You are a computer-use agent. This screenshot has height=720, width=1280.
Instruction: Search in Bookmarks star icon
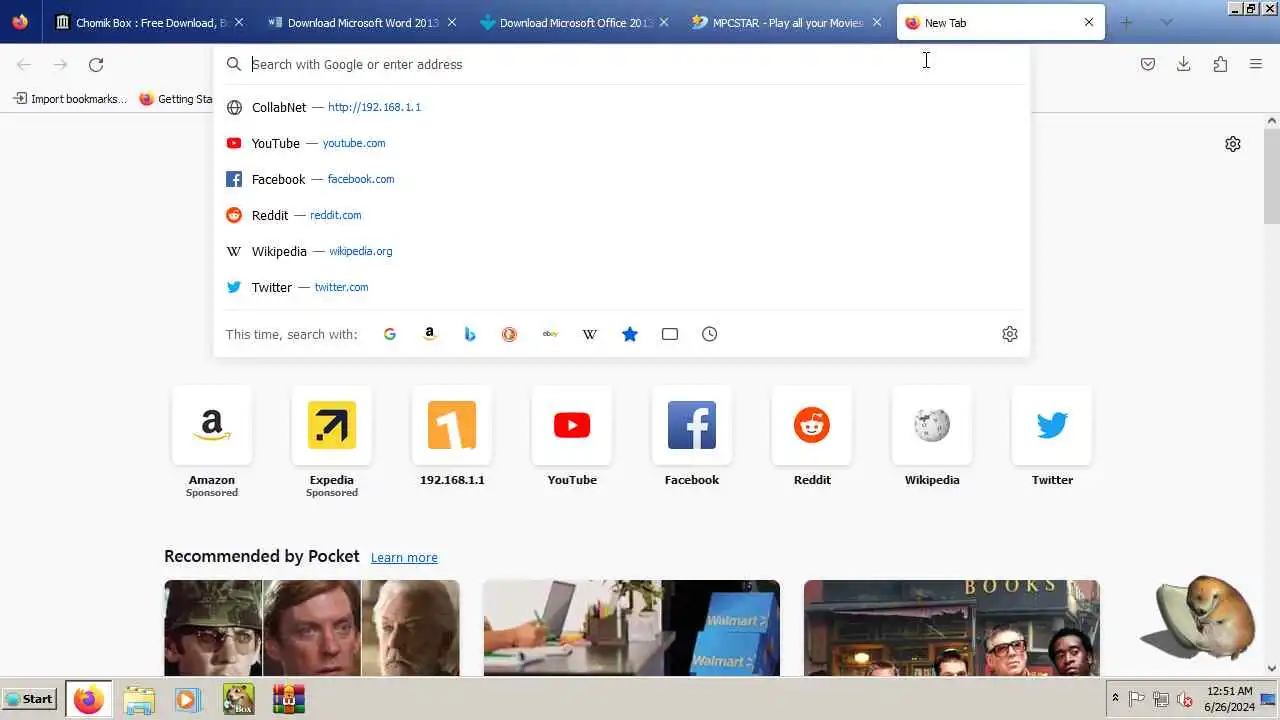coord(630,334)
